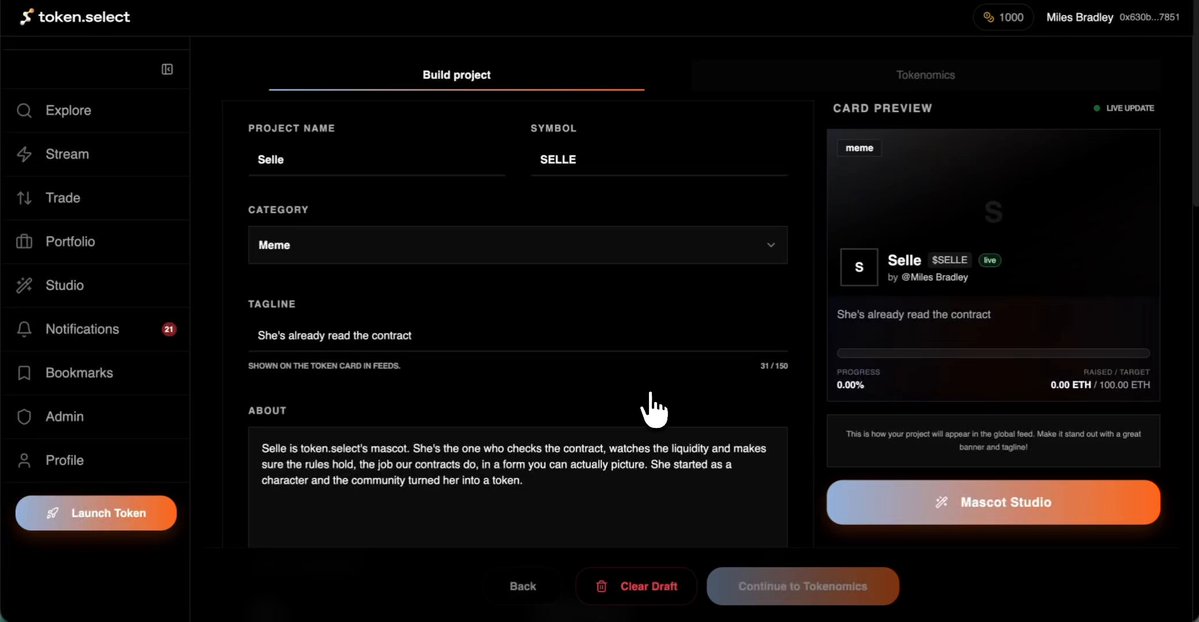The height and width of the screenshot is (622, 1199).
Task: Clear the draft with Clear Draft
Action: 636,586
